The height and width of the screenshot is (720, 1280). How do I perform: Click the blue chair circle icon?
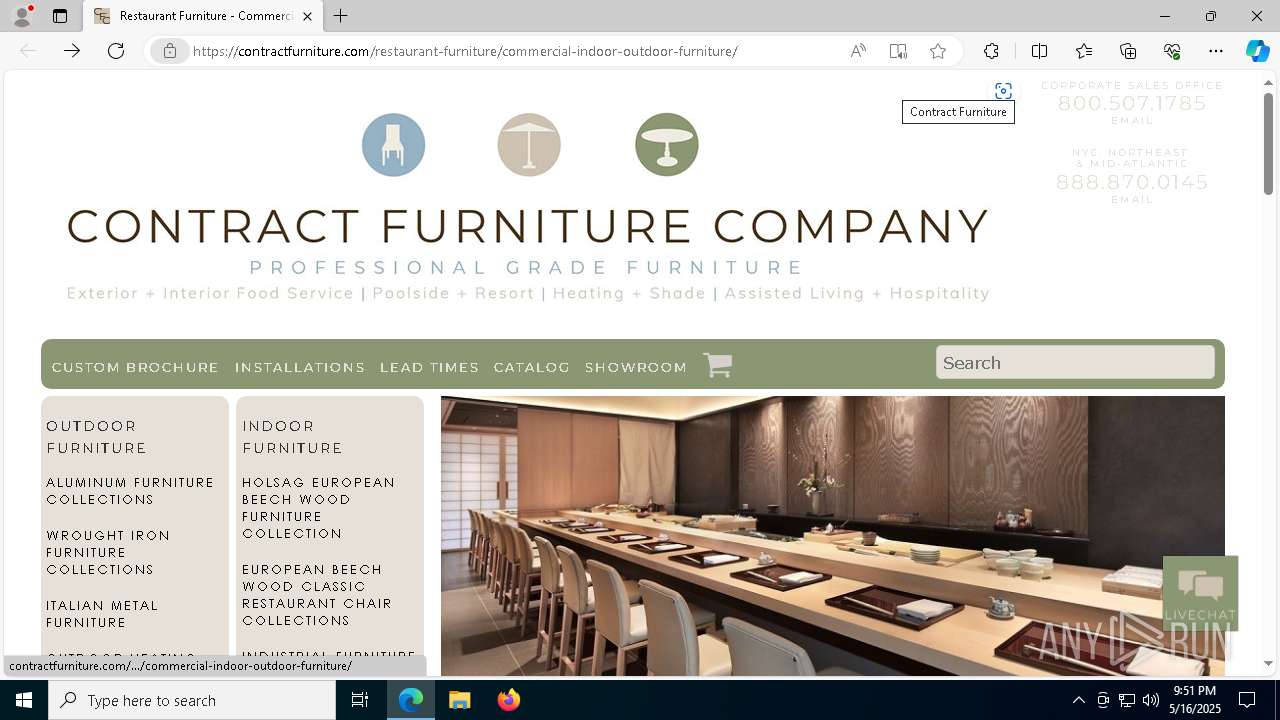point(393,145)
